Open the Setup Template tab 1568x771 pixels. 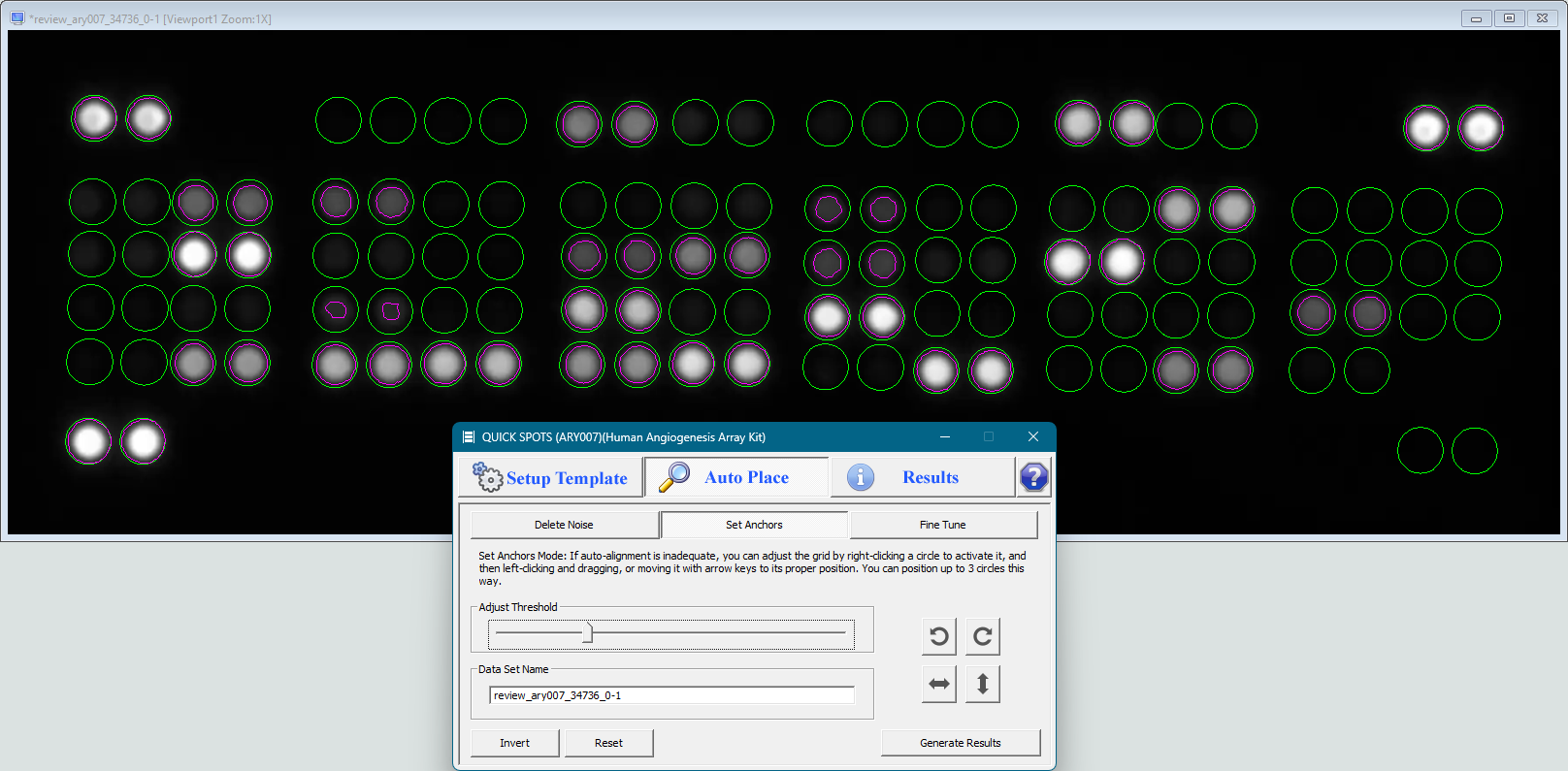pyautogui.click(x=550, y=477)
